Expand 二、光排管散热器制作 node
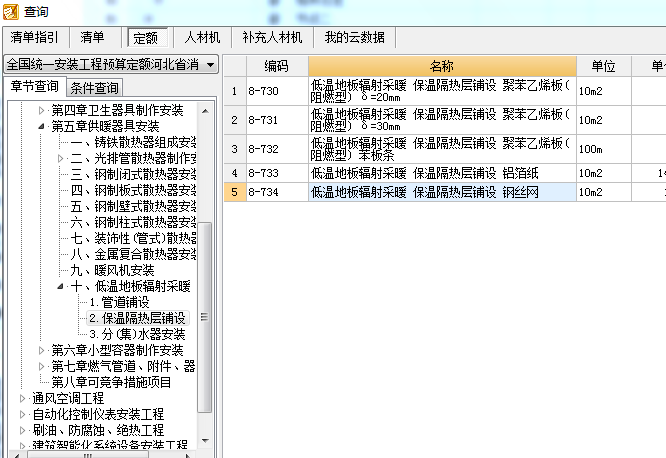 [60, 158]
